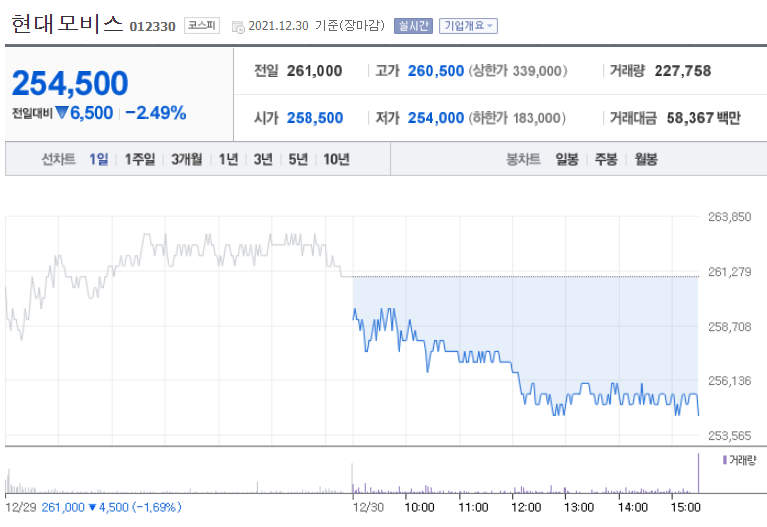The image size is (767, 527).
Task: Click the 15:00 time axis label
Action: click(x=685, y=507)
